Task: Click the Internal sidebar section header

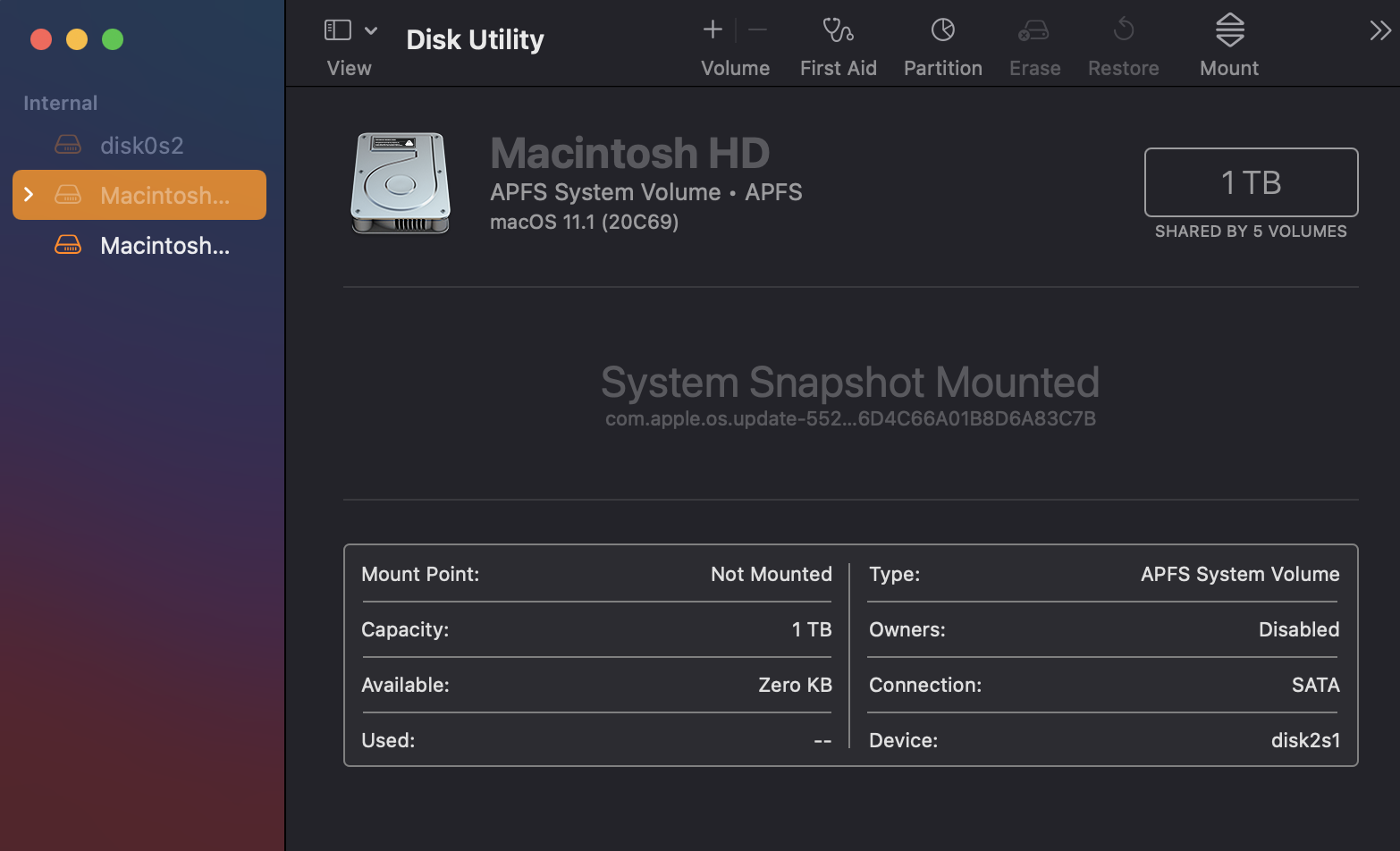Action: [60, 103]
